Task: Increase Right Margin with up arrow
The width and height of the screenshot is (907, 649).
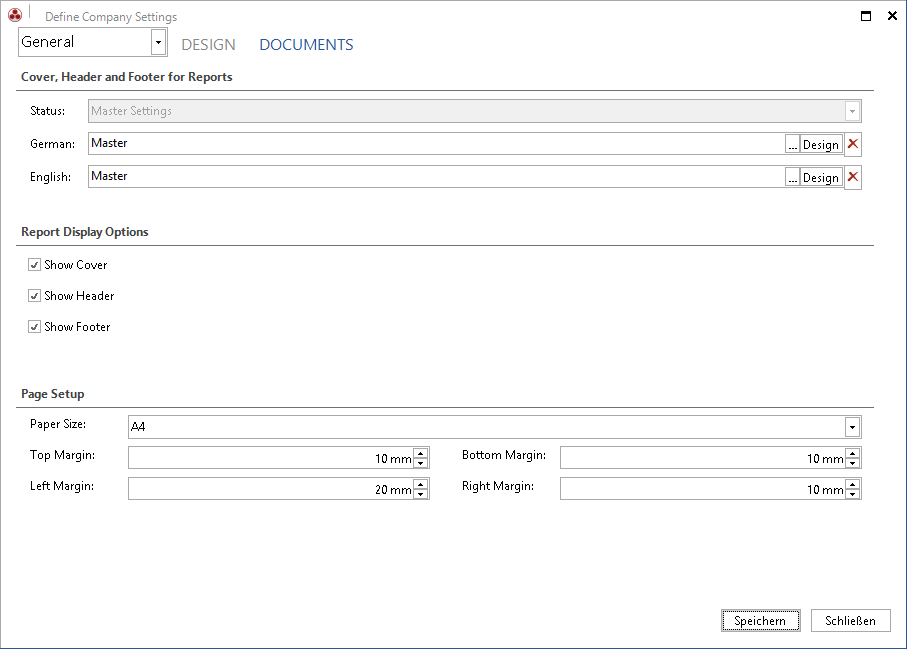Action: (x=853, y=484)
